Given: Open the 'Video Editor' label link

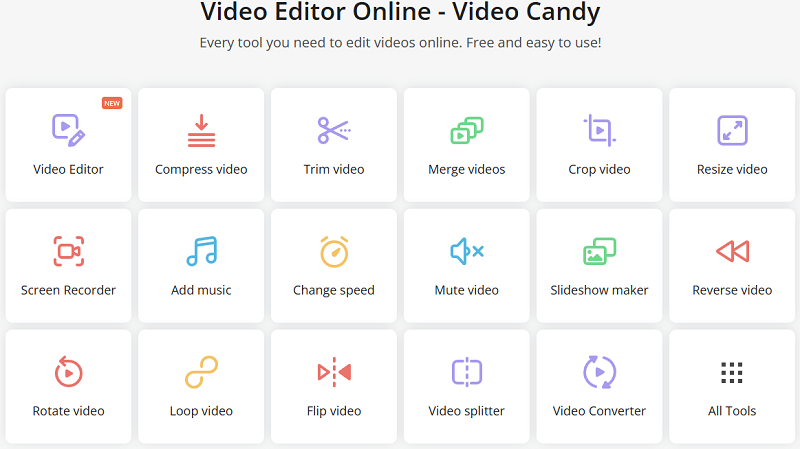Looking at the screenshot, I should [68, 169].
